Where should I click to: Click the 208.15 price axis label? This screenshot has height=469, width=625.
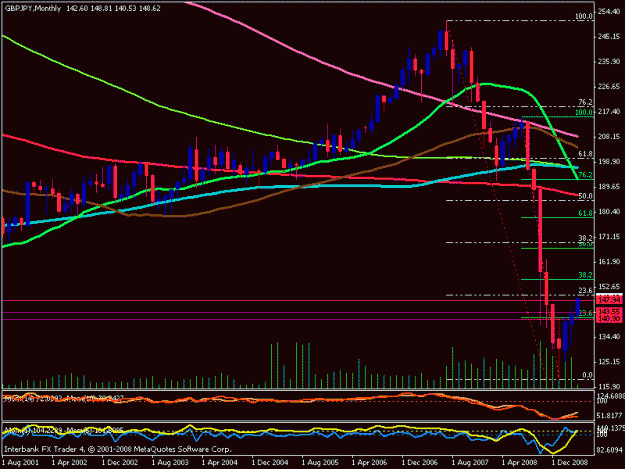pyautogui.click(x=609, y=137)
